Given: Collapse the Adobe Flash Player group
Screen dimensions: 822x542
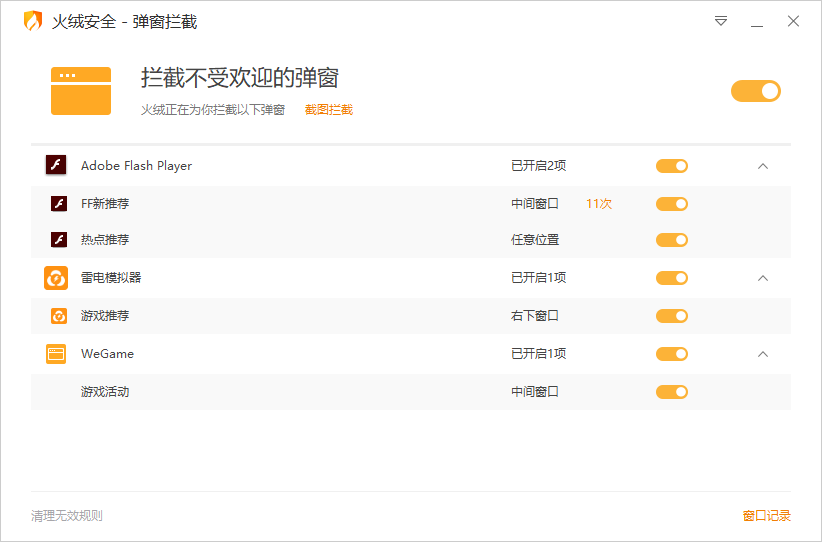Looking at the screenshot, I should tap(763, 166).
